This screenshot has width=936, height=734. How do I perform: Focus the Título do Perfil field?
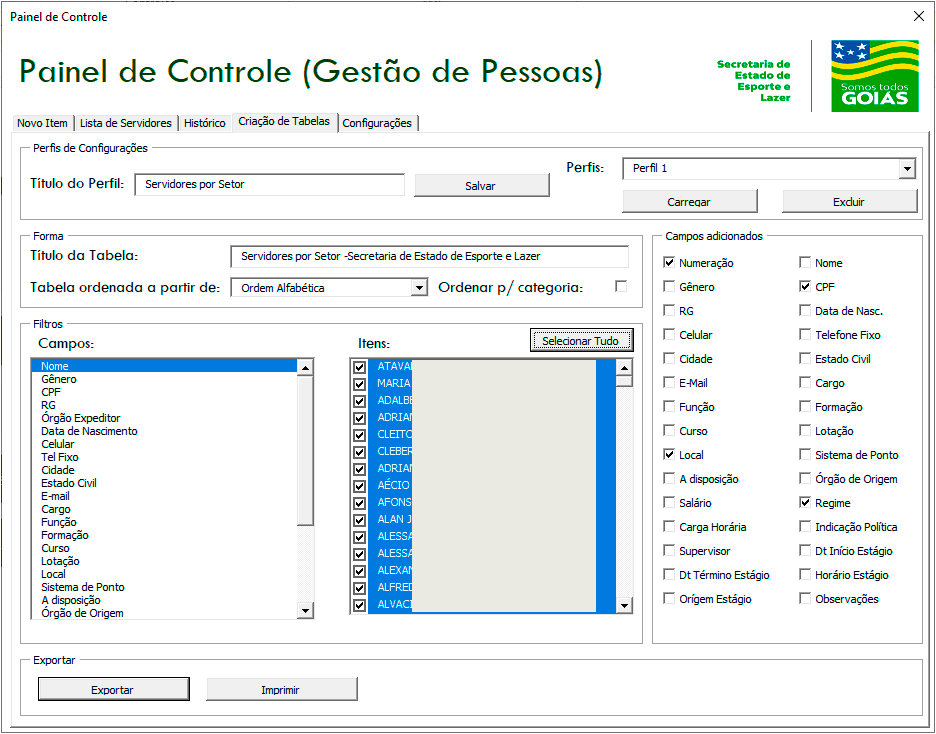click(269, 184)
